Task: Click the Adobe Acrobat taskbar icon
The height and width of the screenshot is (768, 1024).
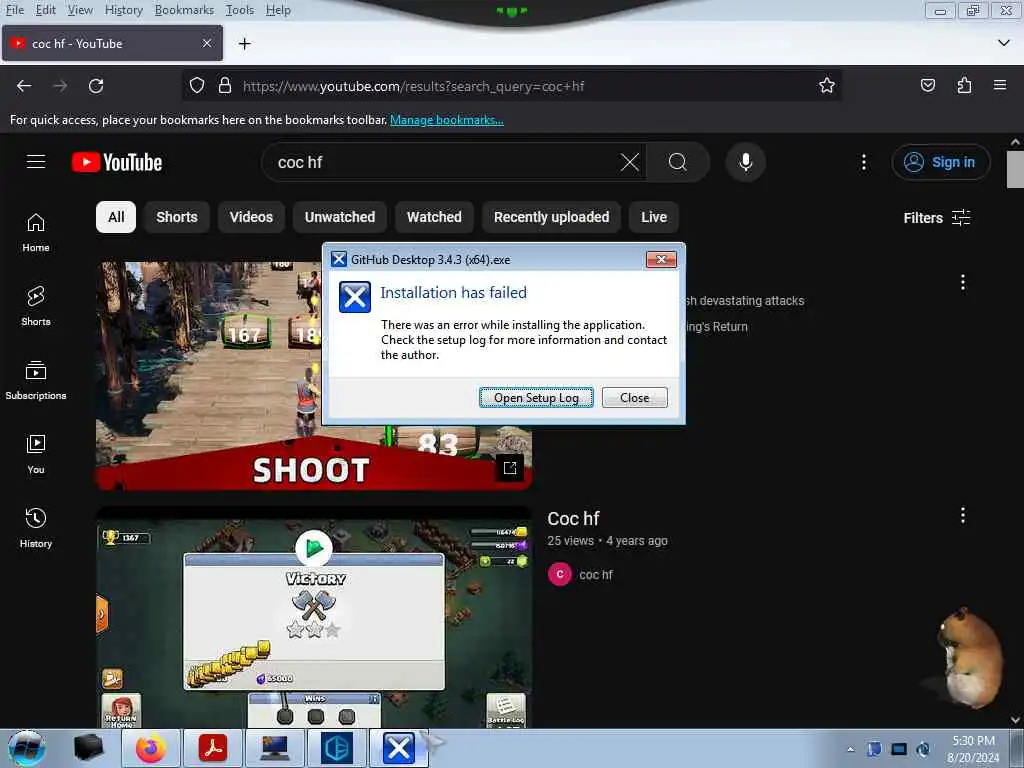Action: coord(213,748)
